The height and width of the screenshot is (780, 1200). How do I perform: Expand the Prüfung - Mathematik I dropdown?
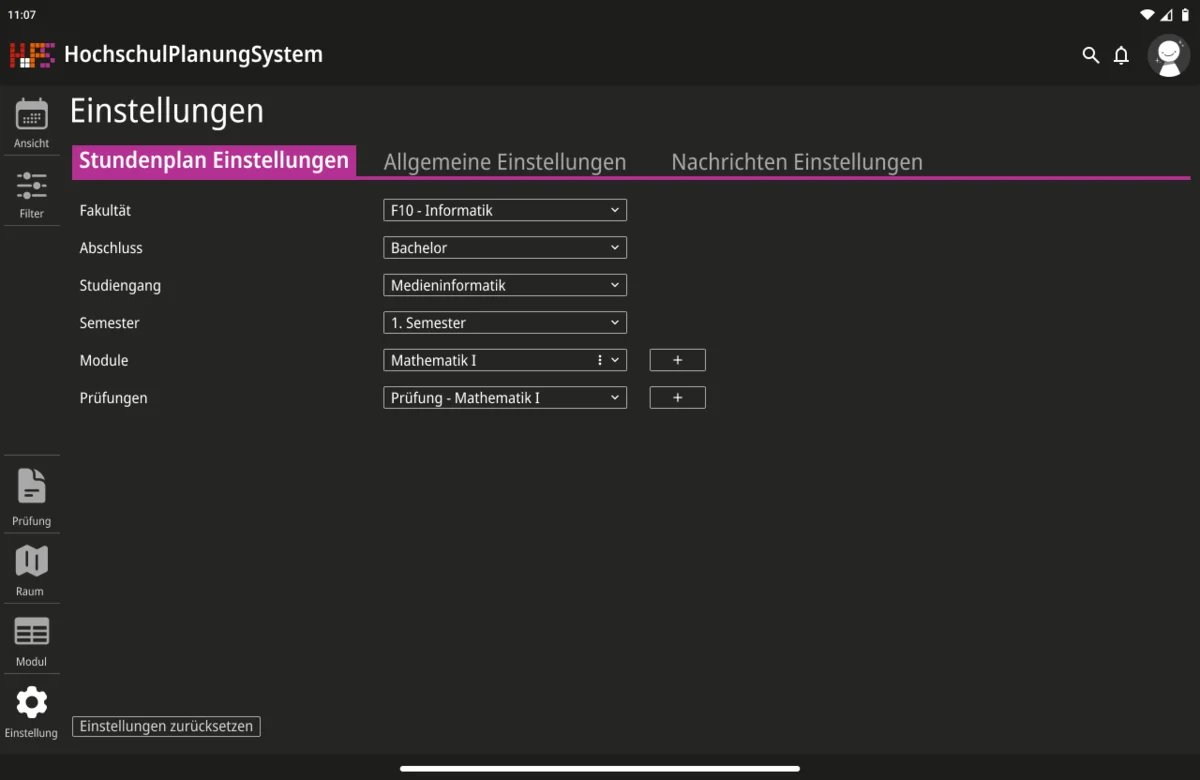(x=504, y=398)
